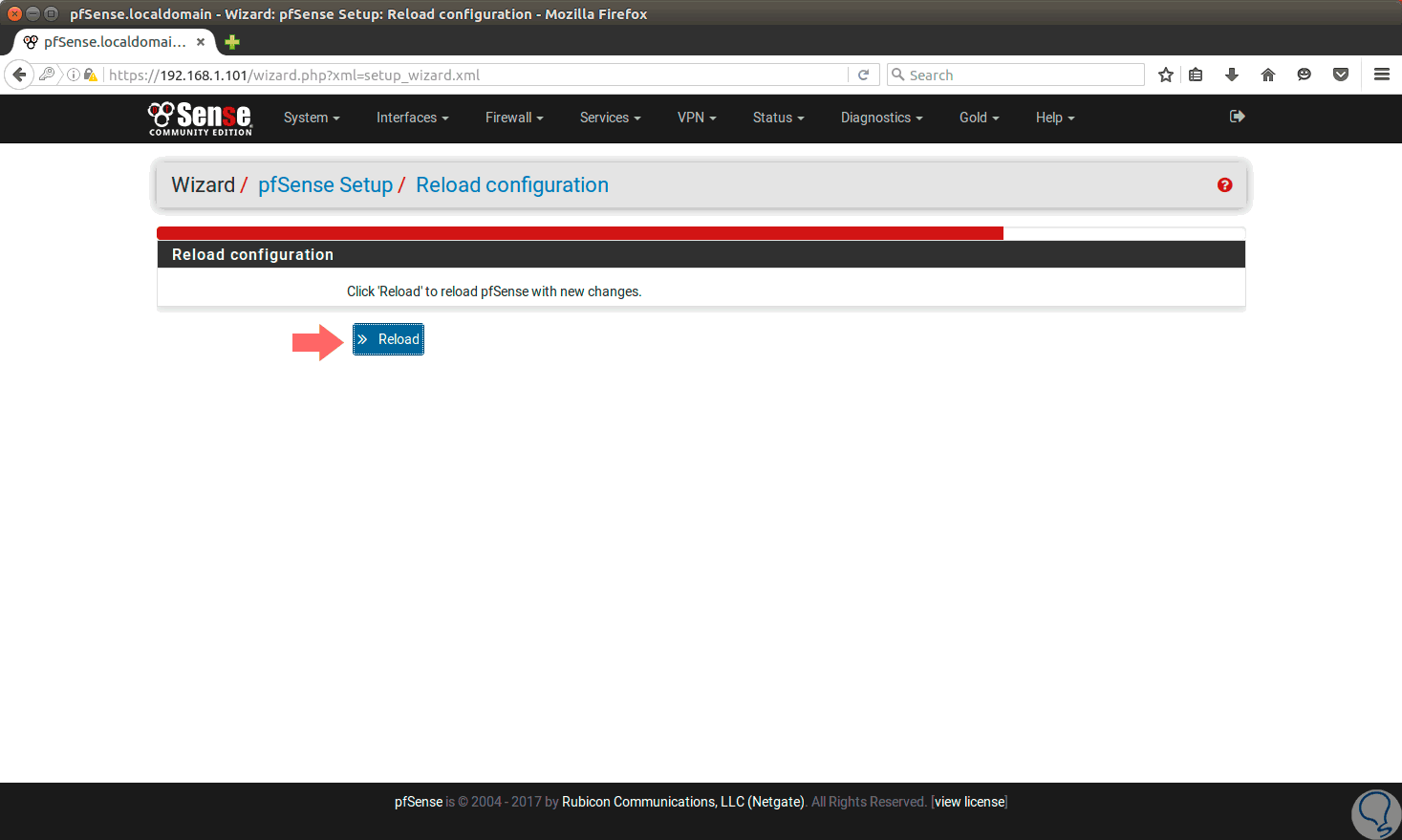
Task: Click the password key icon beside the back button
Action: [x=47, y=75]
